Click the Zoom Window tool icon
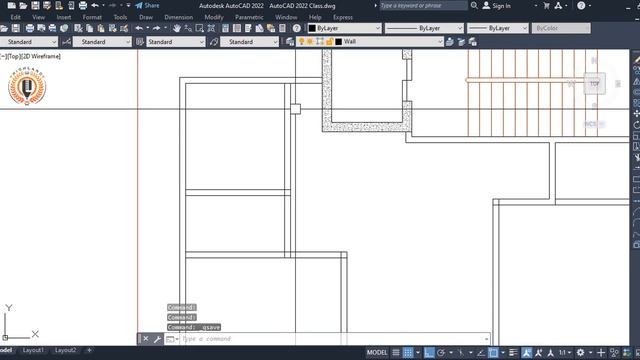The width and height of the screenshot is (640, 360). pos(199,28)
